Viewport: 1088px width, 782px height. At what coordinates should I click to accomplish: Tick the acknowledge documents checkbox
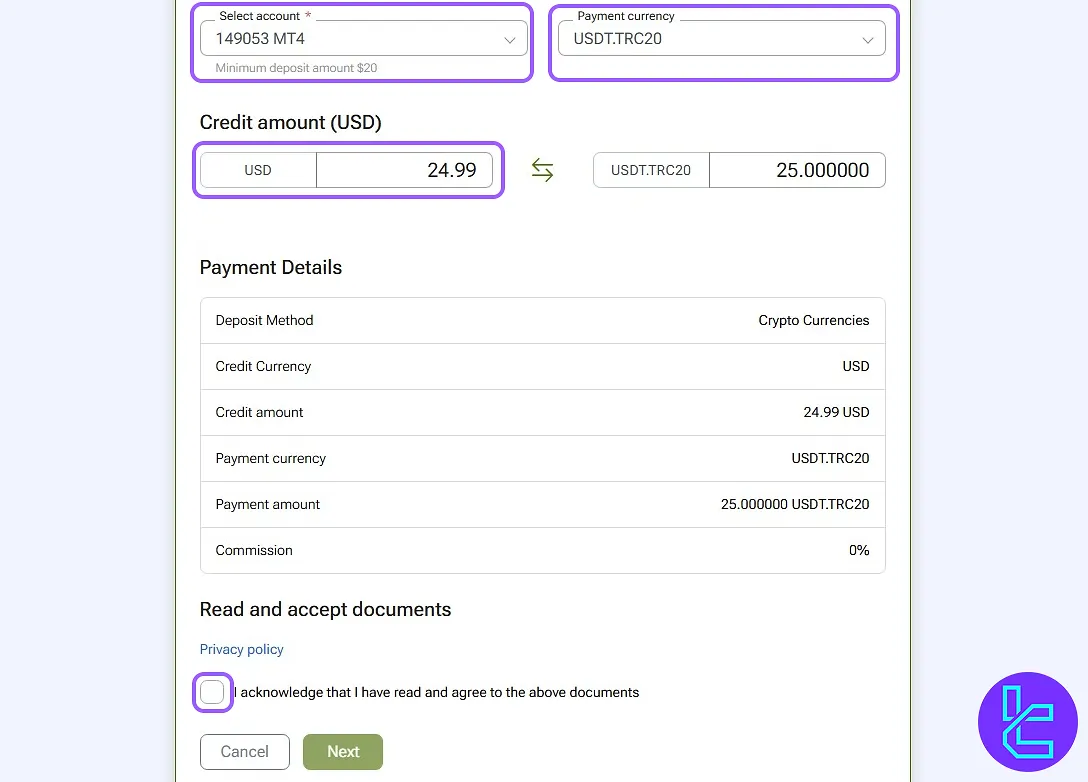[212, 692]
